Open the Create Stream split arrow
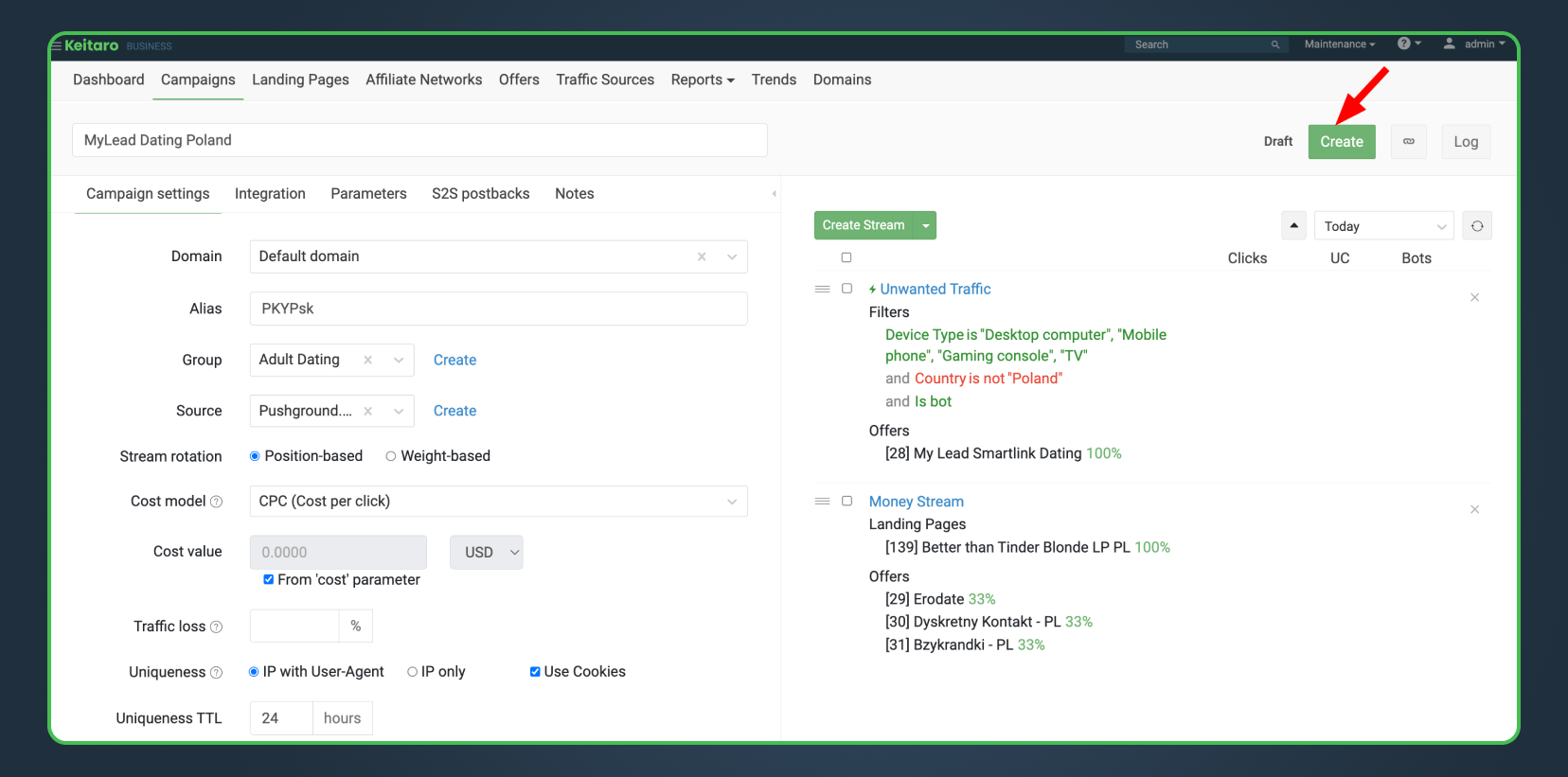The height and width of the screenshot is (777, 1568). pos(925,225)
